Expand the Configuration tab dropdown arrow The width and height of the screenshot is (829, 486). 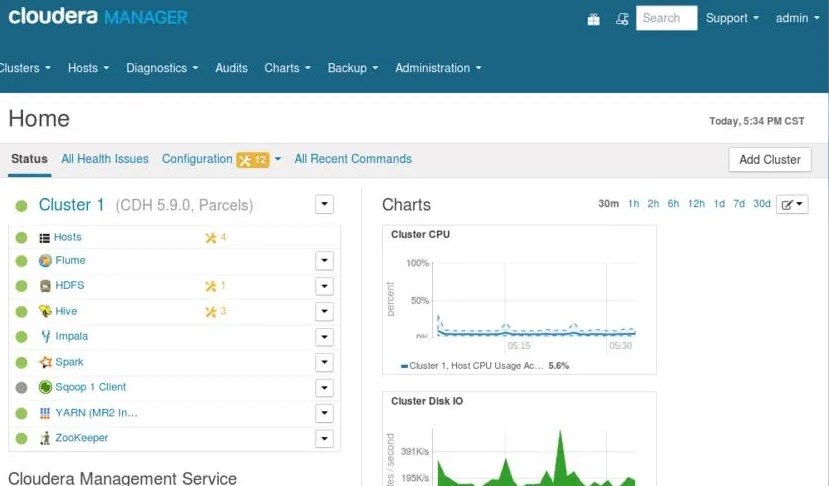(x=278, y=159)
